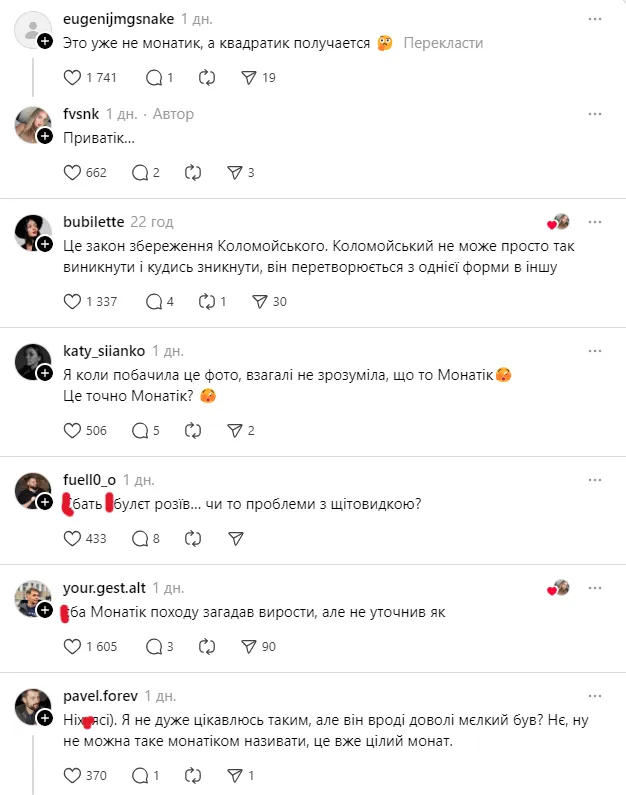The width and height of the screenshot is (626, 795).
Task: Follow pavel.forev via avatar plus badge
Action: click(x=45, y=718)
